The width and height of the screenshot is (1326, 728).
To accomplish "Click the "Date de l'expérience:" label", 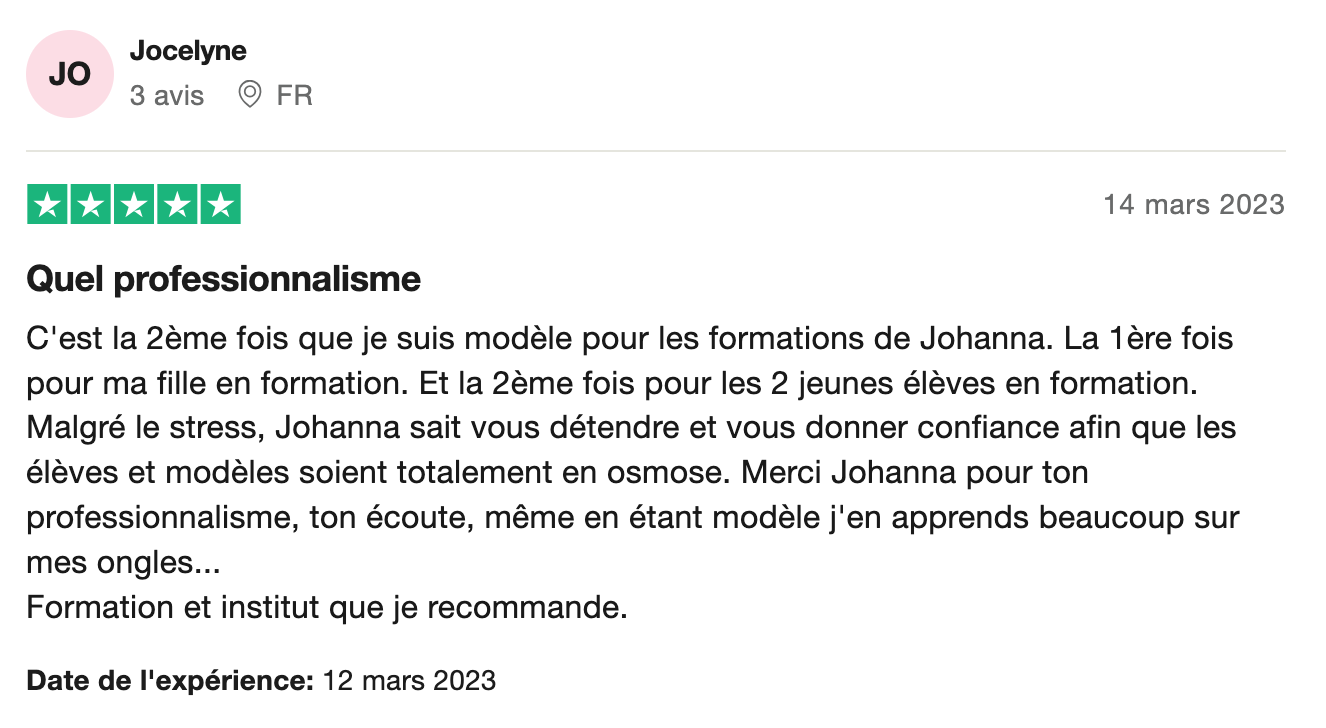I will click(170, 681).
